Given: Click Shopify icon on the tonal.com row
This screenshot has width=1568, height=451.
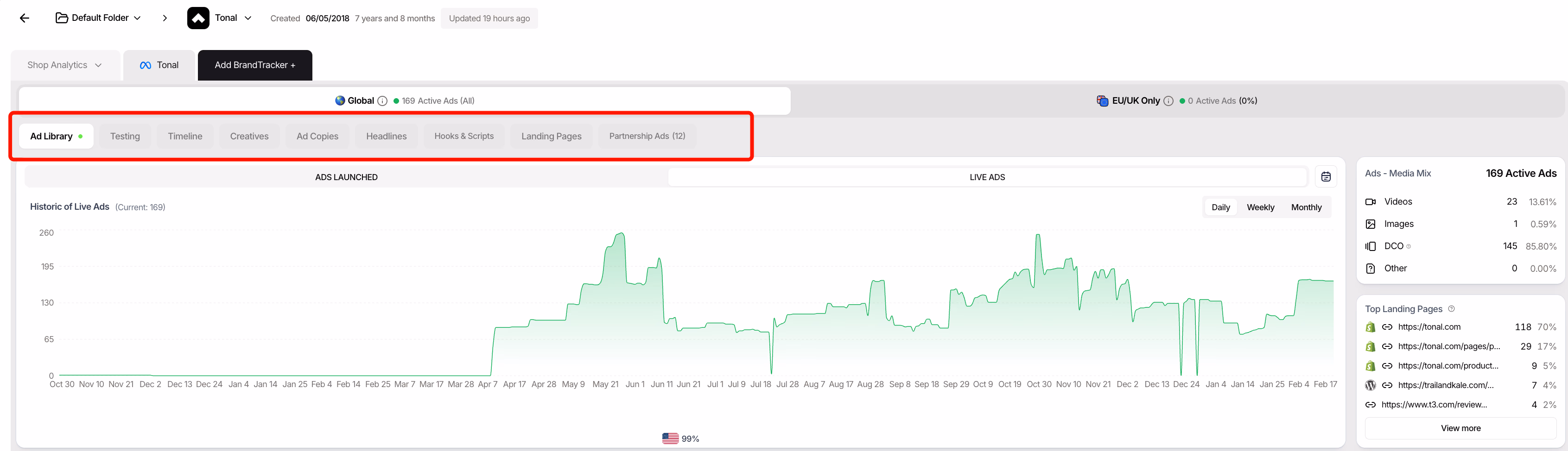Looking at the screenshot, I should tap(1370, 327).
